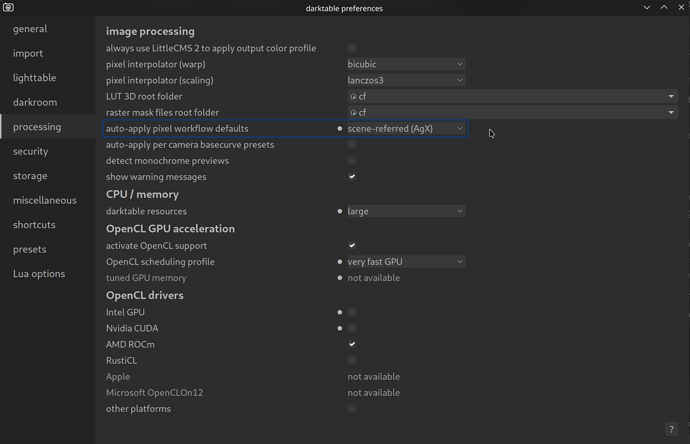
Task: Open LUT 3D root folder chooser arrow
Action: pos(671,97)
